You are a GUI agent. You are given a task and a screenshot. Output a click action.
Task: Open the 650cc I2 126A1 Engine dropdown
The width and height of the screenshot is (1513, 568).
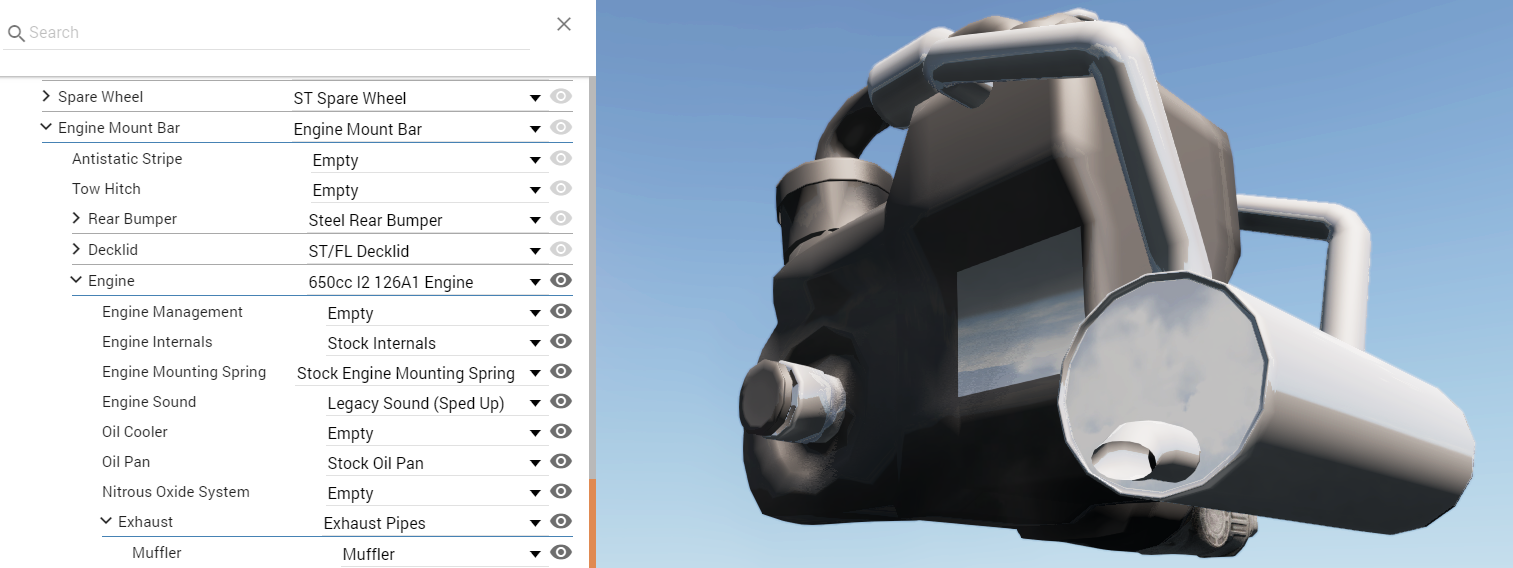click(427, 282)
